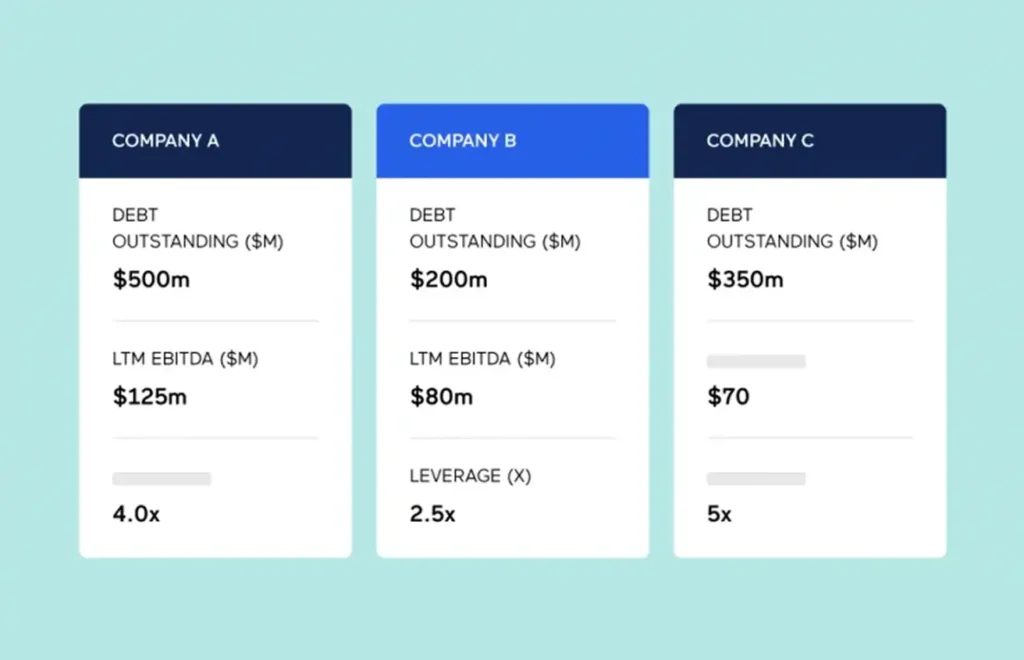Viewport: 1024px width, 660px height.
Task: Select the $70 value in Company C
Action: [x=728, y=396]
